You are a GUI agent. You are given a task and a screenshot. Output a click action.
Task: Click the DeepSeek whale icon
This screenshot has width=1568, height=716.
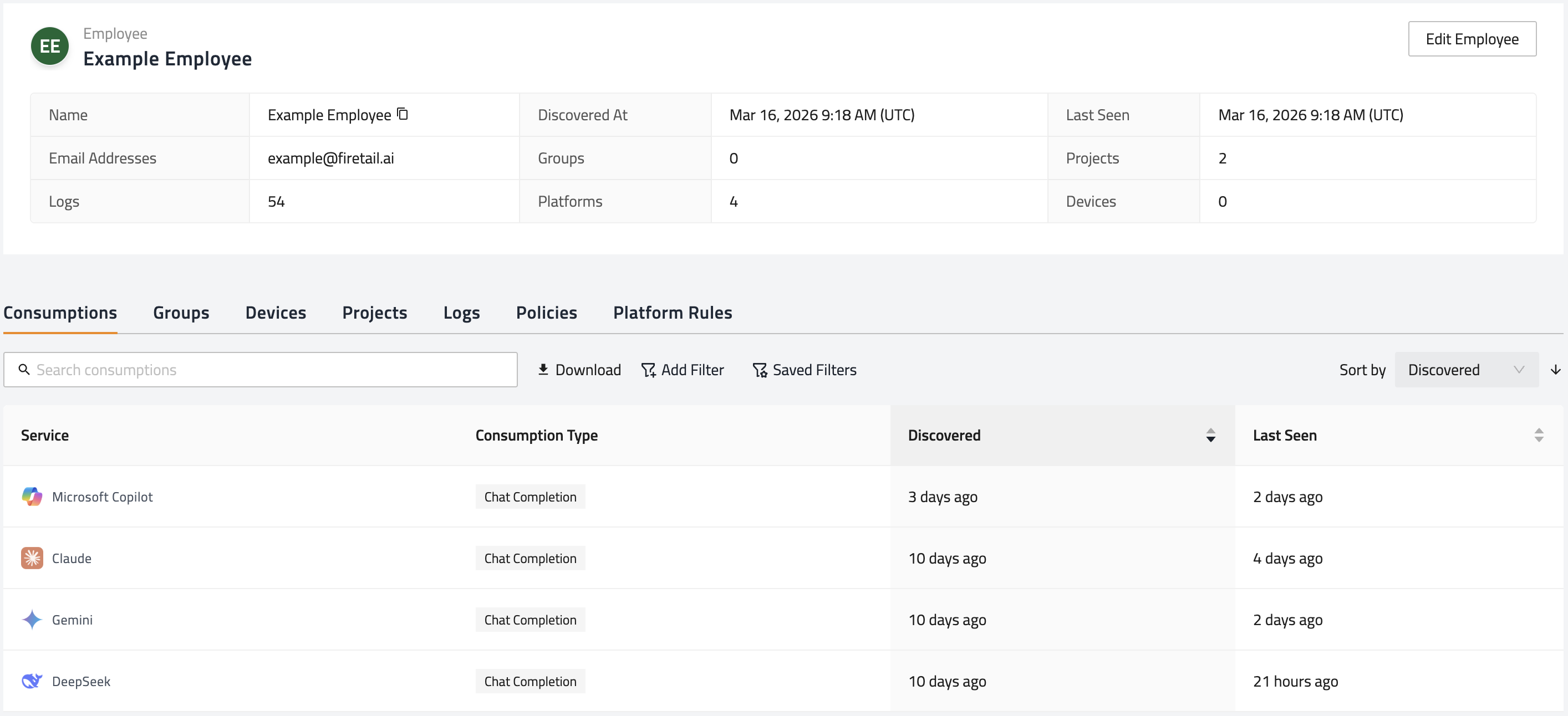point(32,681)
